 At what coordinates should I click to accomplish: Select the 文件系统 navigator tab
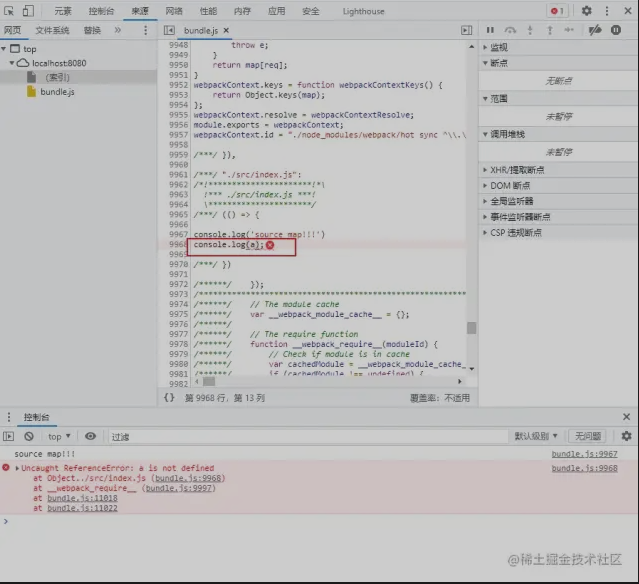(x=52, y=30)
